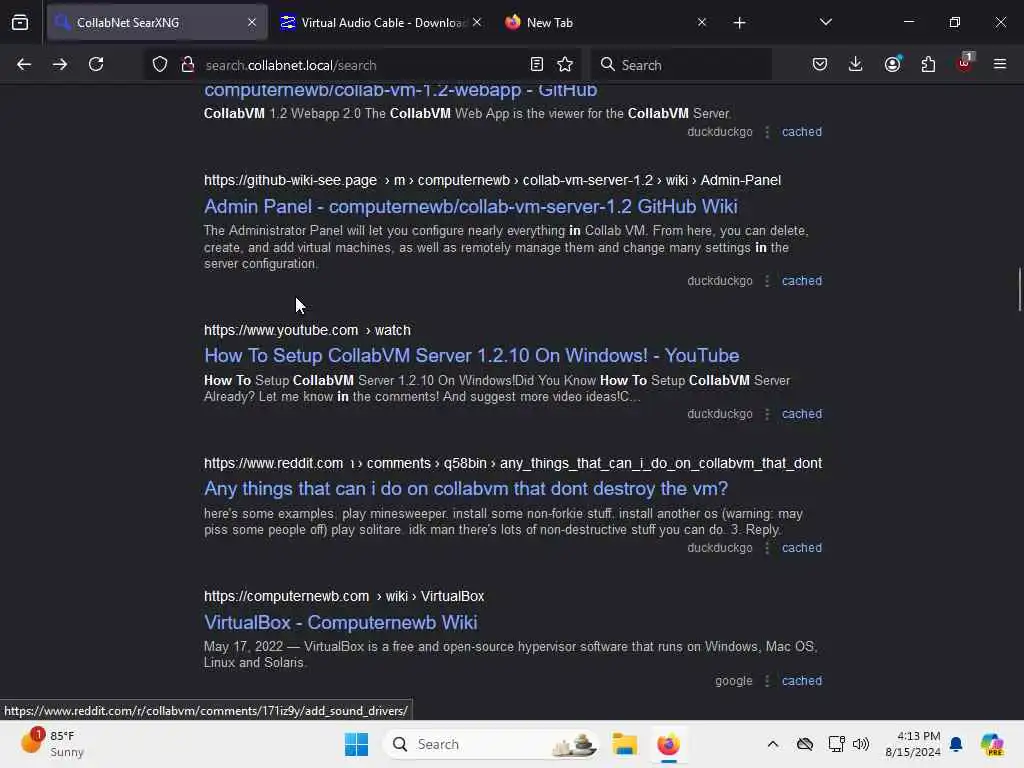The image size is (1024, 768).
Task: Open a new tab with plus button
Action: 739,23
